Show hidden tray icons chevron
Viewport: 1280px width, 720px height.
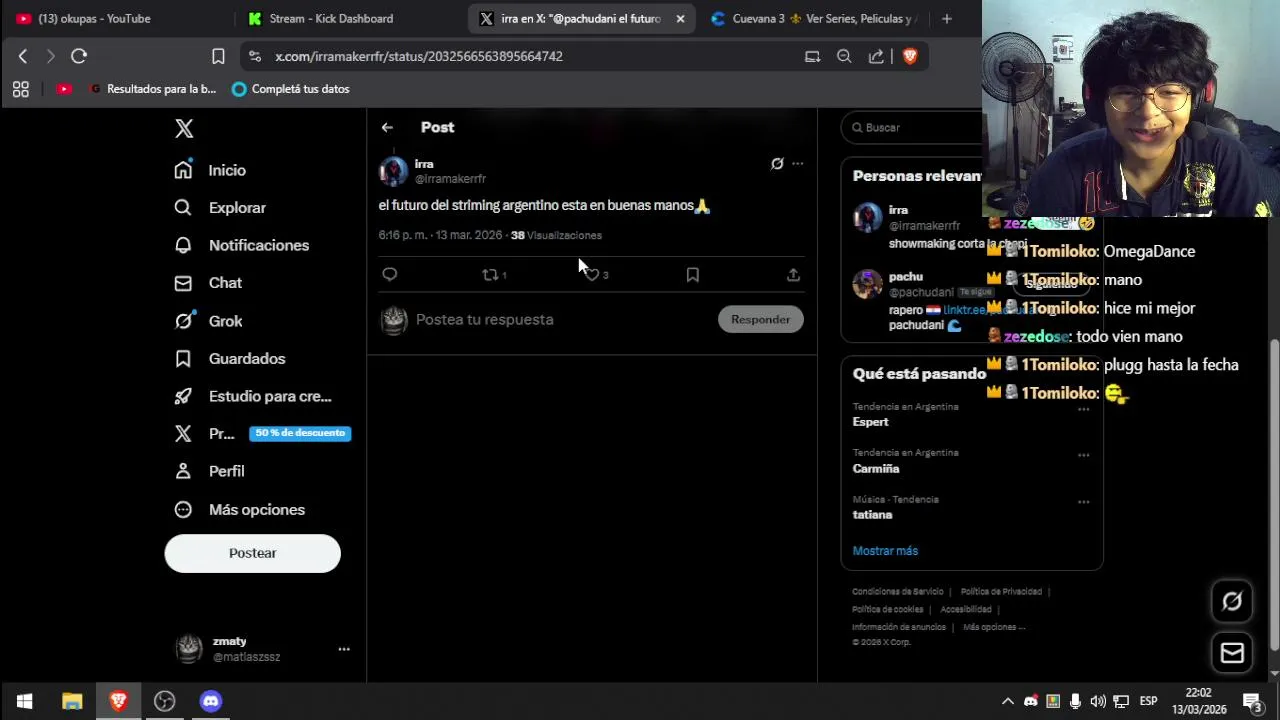click(x=1008, y=701)
